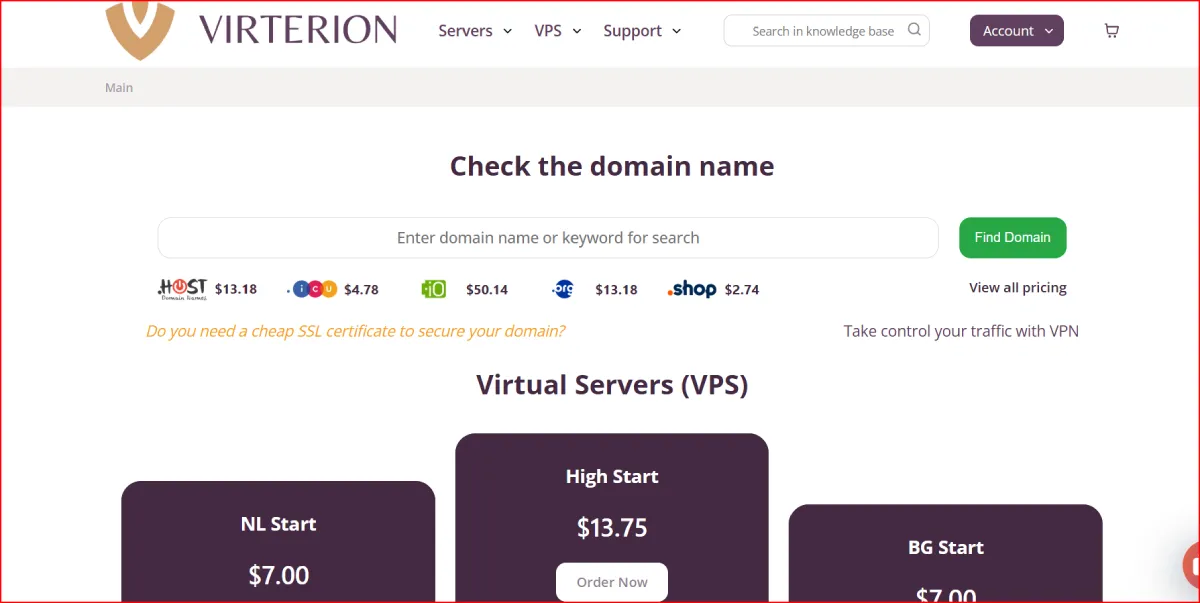Click the $13.18 price next to .ORG
1200x603 pixels.
[x=616, y=290]
